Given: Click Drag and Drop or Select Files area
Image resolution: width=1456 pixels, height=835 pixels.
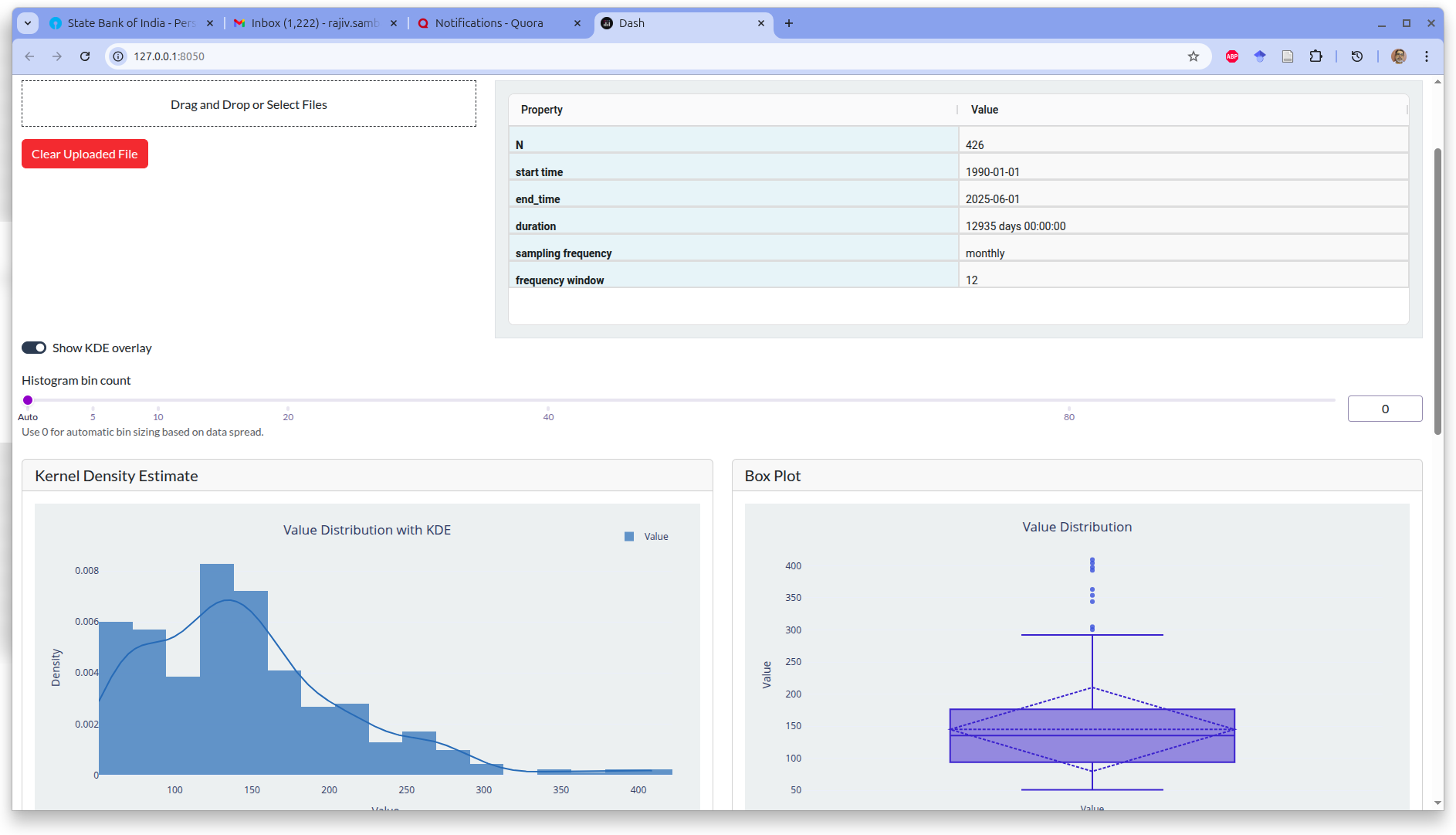Looking at the screenshot, I should coord(249,104).
